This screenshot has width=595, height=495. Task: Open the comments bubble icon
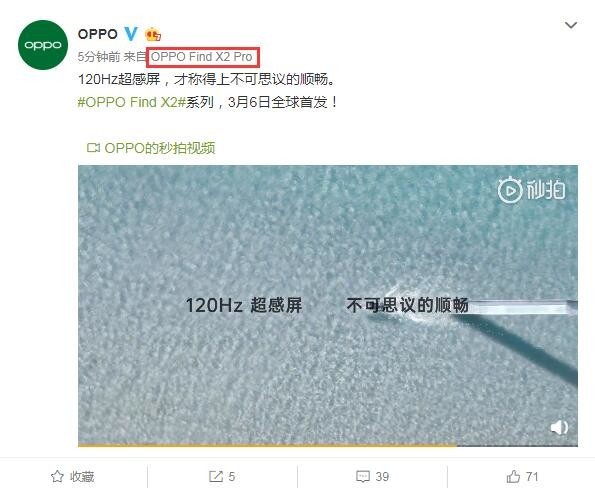tap(363, 476)
